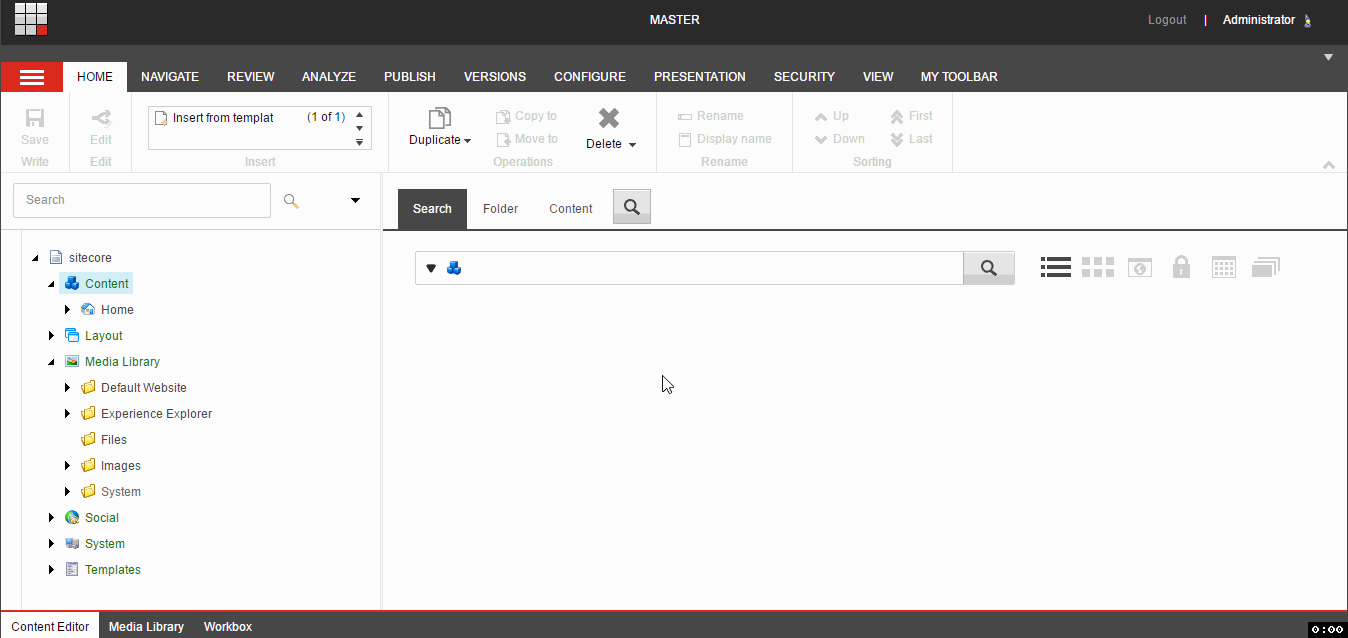Click the magnifier tab beside Content

(632, 207)
